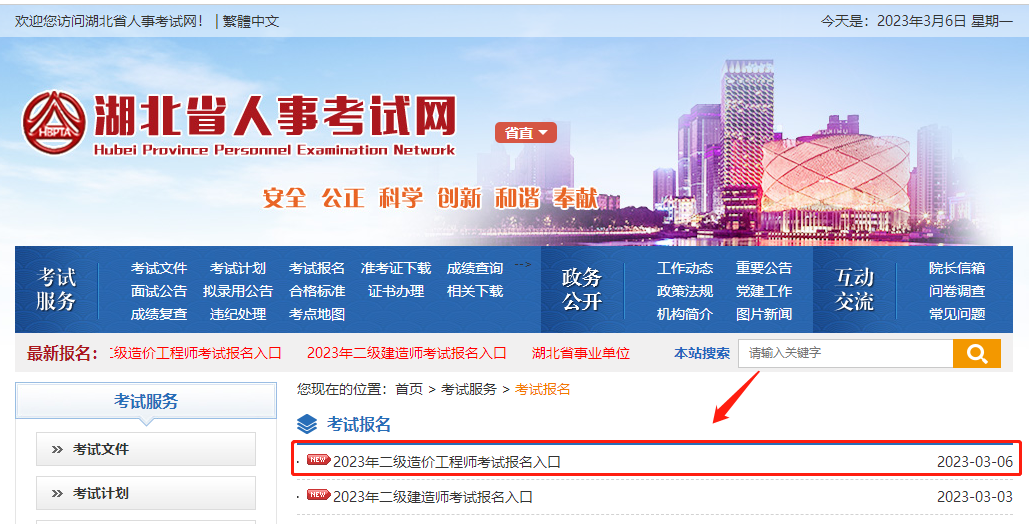
Task: Open 院长信箱 under 互动交流
Action: click(957, 268)
